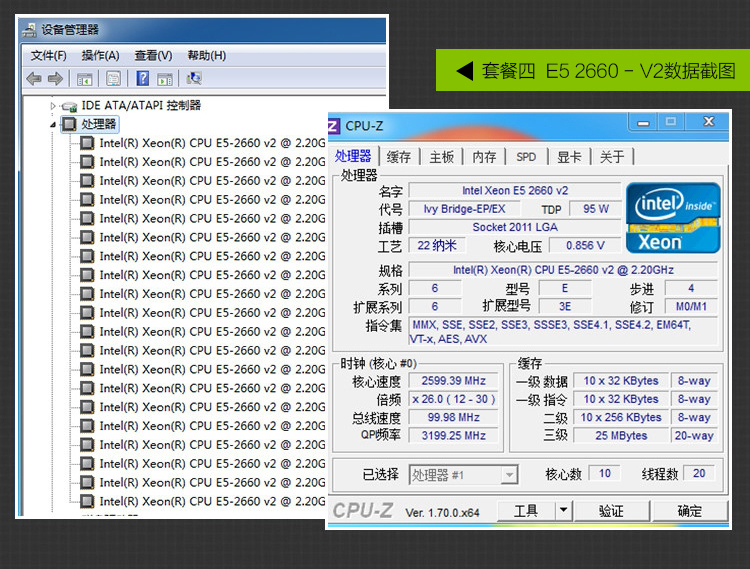Switch to the 显卡 tab in CPU-Z

coord(569,157)
